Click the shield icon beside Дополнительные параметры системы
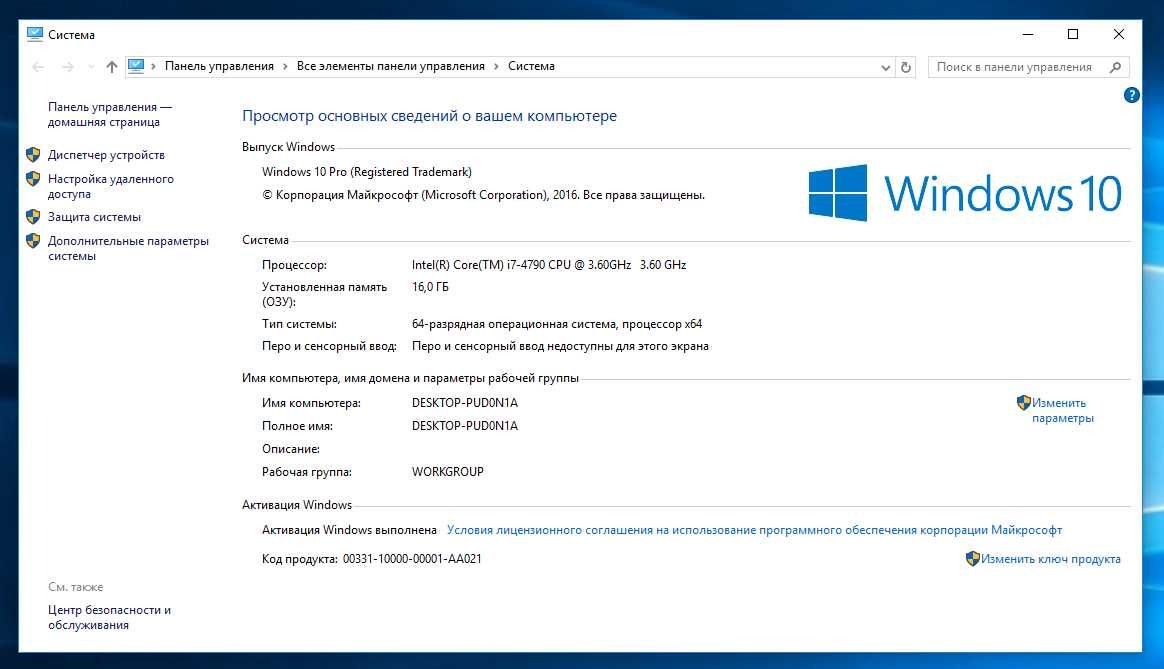This screenshot has width=1164, height=669. click(x=33, y=241)
